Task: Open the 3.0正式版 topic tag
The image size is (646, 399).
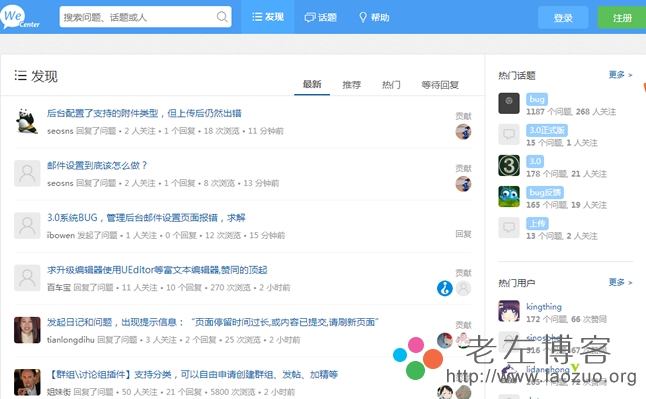Action: (x=547, y=130)
